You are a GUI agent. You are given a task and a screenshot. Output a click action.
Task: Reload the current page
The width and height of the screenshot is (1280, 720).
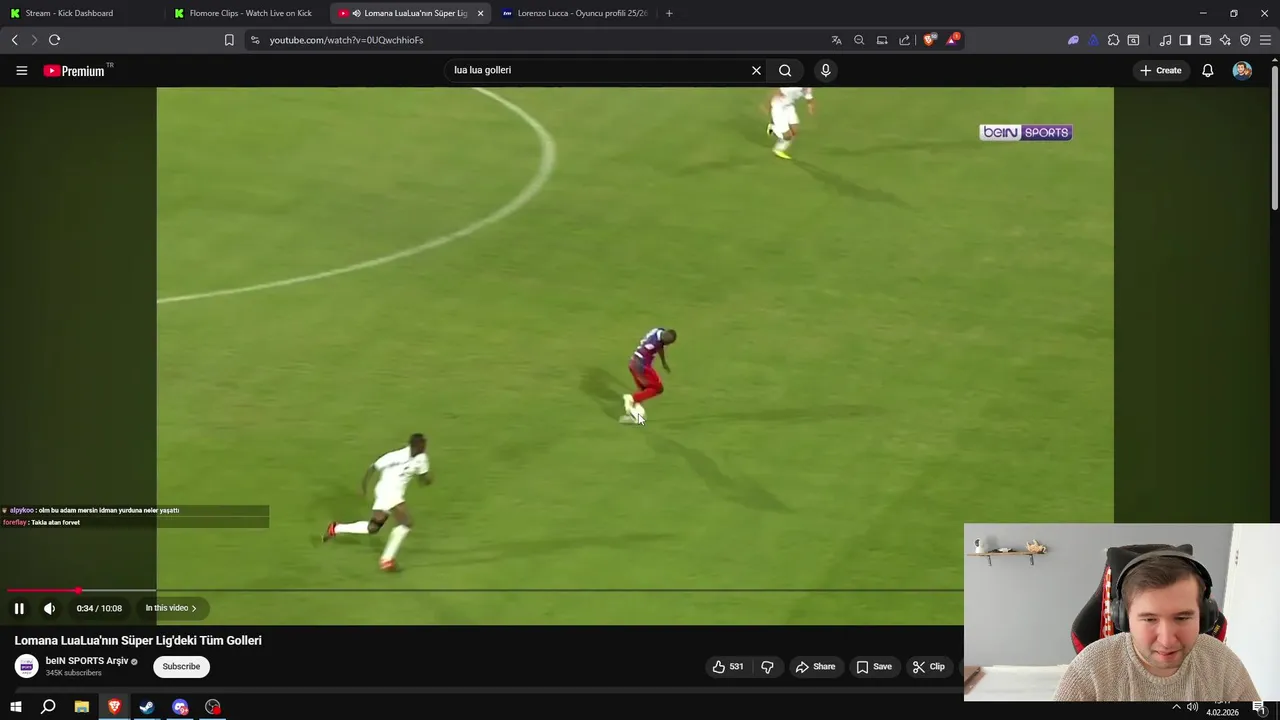[54, 40]
